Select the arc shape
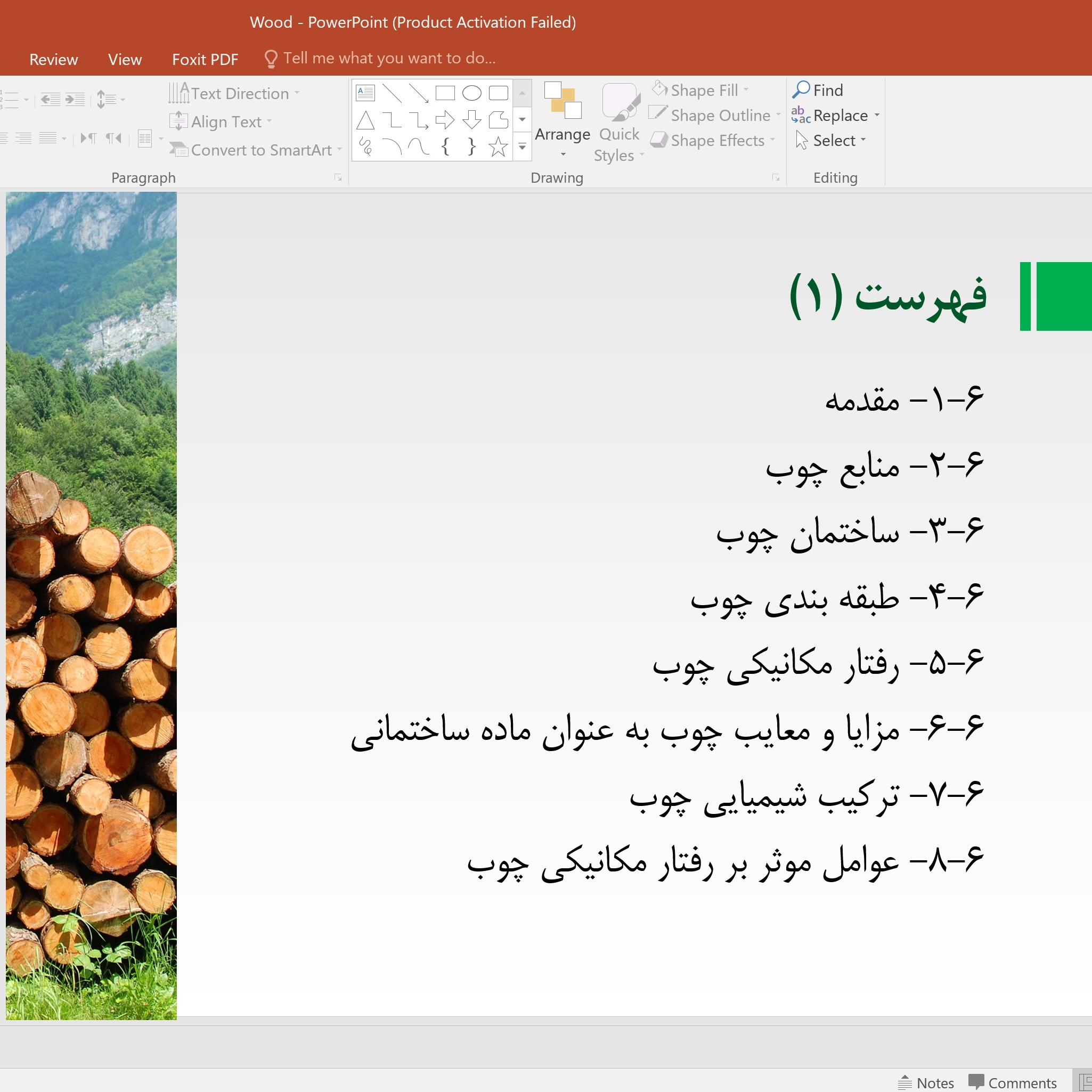Image resolution: width=1092 pixels, height=1092 pixels. pyautogui.click(x=392, y=147)
